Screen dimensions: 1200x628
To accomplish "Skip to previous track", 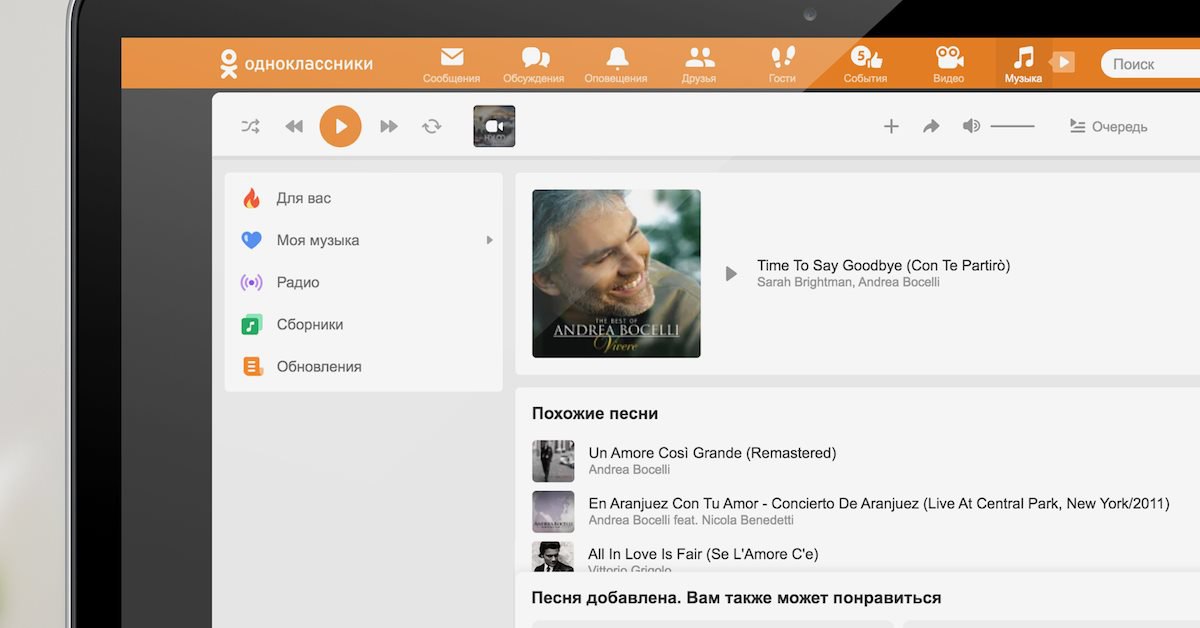I will (294, 126).
